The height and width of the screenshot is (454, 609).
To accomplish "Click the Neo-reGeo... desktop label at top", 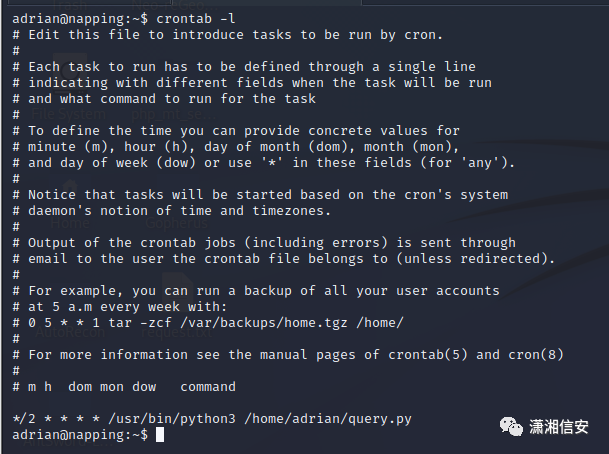I will point(173,5).
